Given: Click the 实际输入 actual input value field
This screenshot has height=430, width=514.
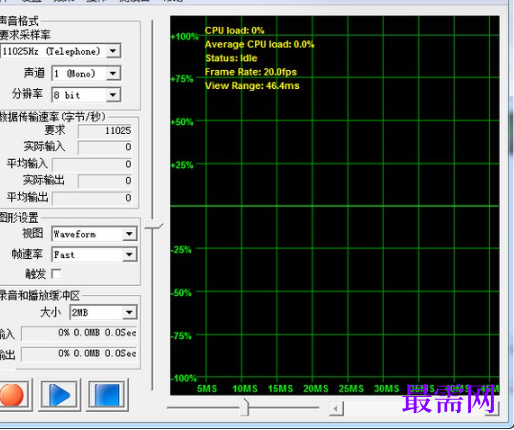Looking at the screenshot, I should pyautogui.click(x=105, y=147).
